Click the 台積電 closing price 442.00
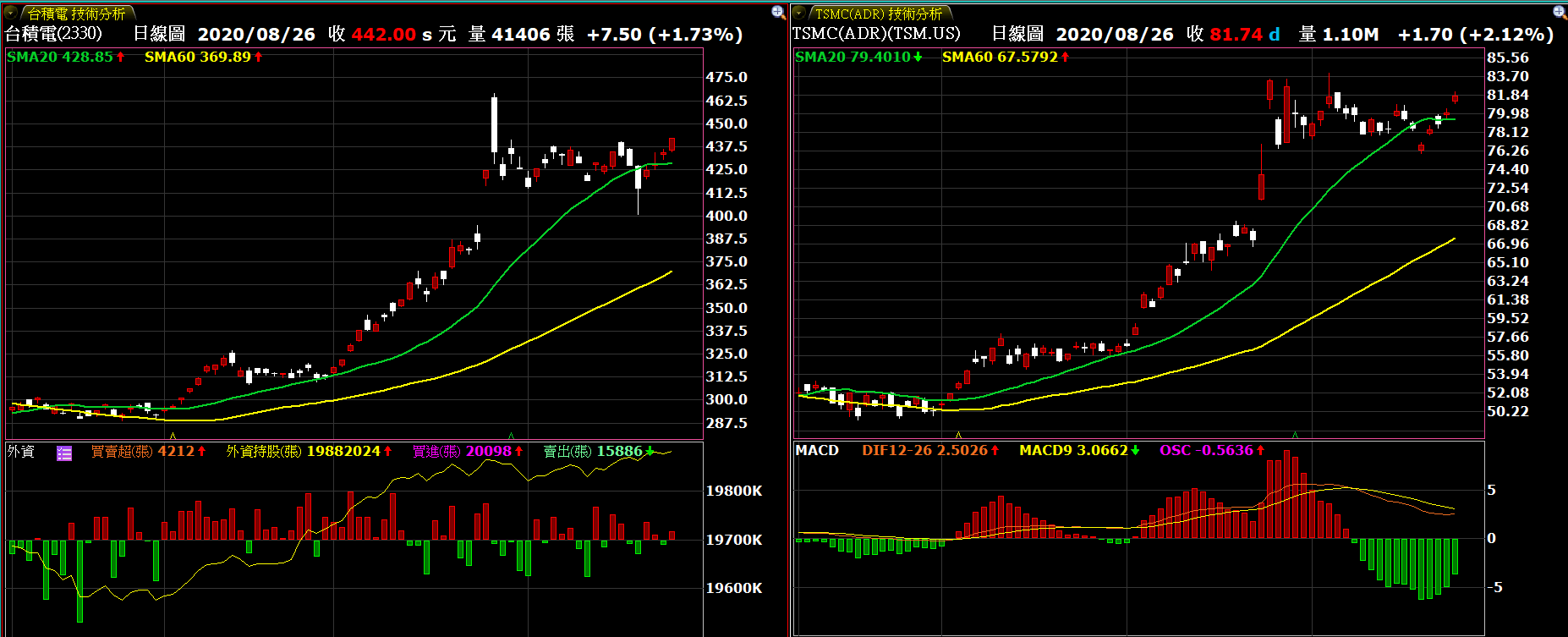Image resolution: width=1568 pixels, height=637 pixels. click(x=384, y=35)
